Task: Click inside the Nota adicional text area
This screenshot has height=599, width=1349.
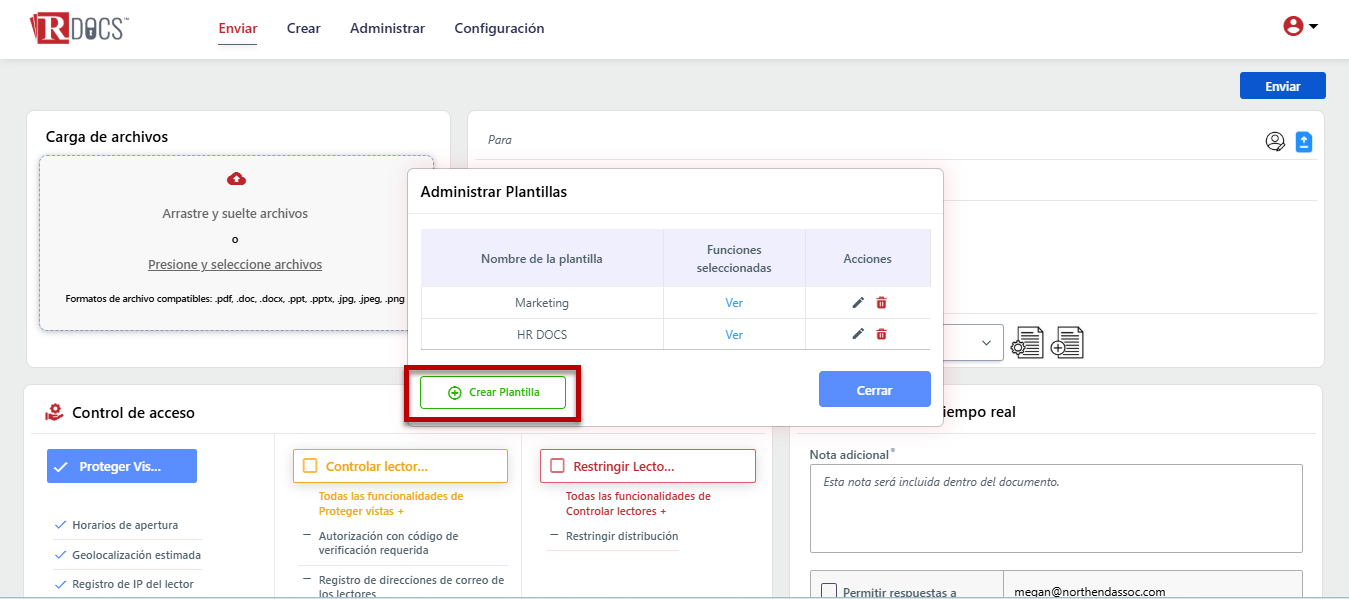Action: click(x=1055, y=508)
